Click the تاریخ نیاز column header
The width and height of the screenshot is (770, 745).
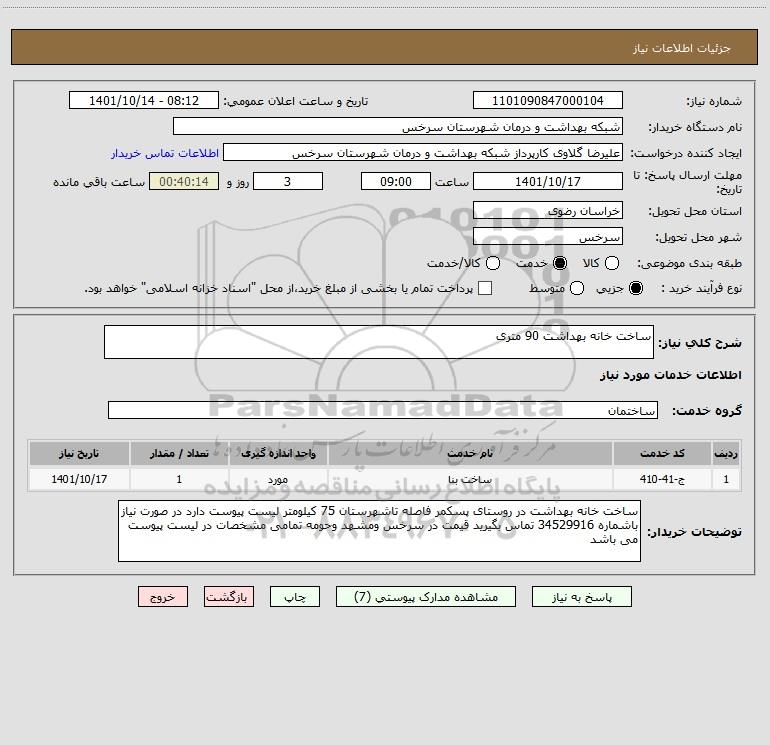point(79,453)
